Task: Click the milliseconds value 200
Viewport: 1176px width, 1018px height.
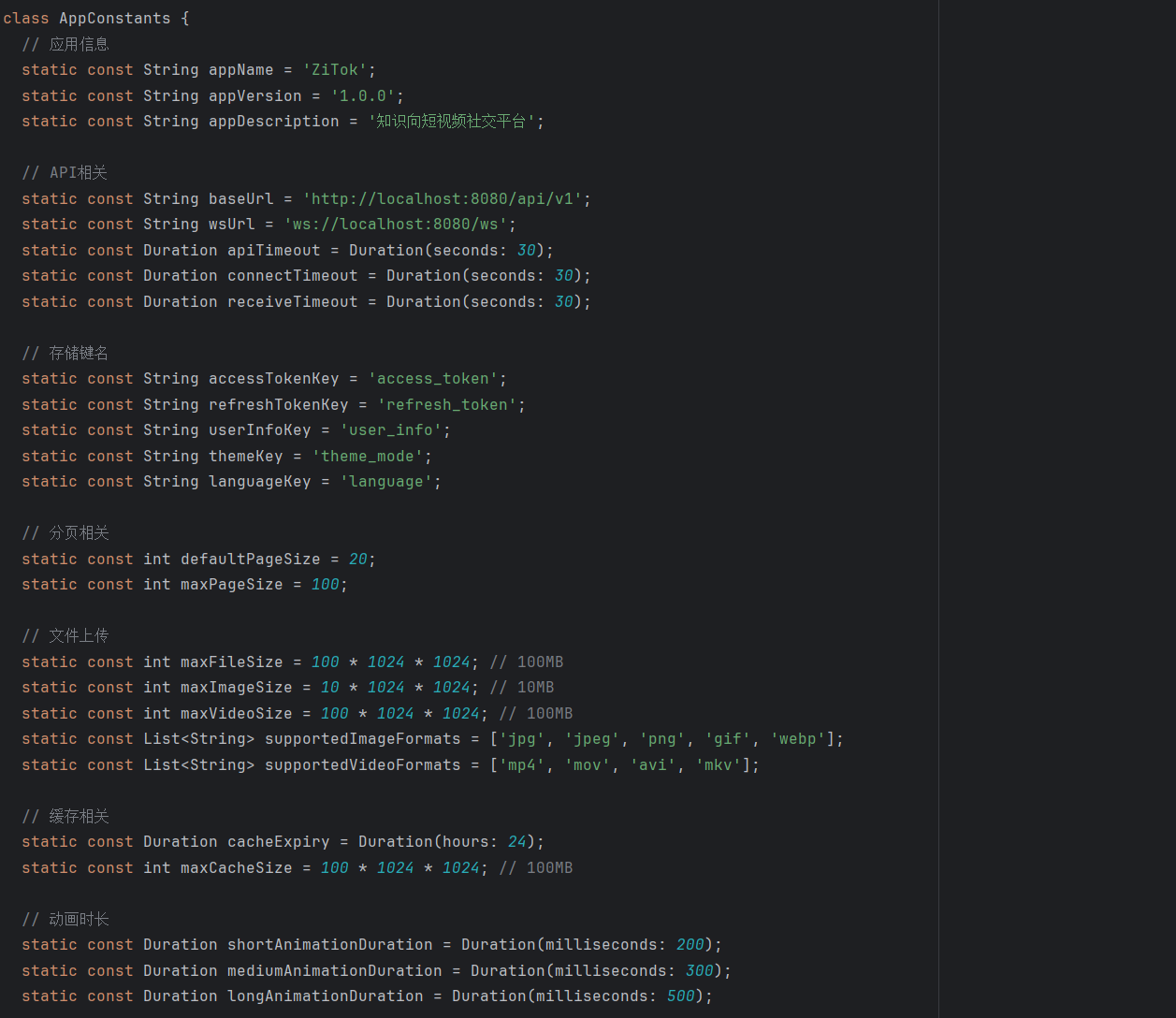Action: pyautogui.click(x=690, y=945)
